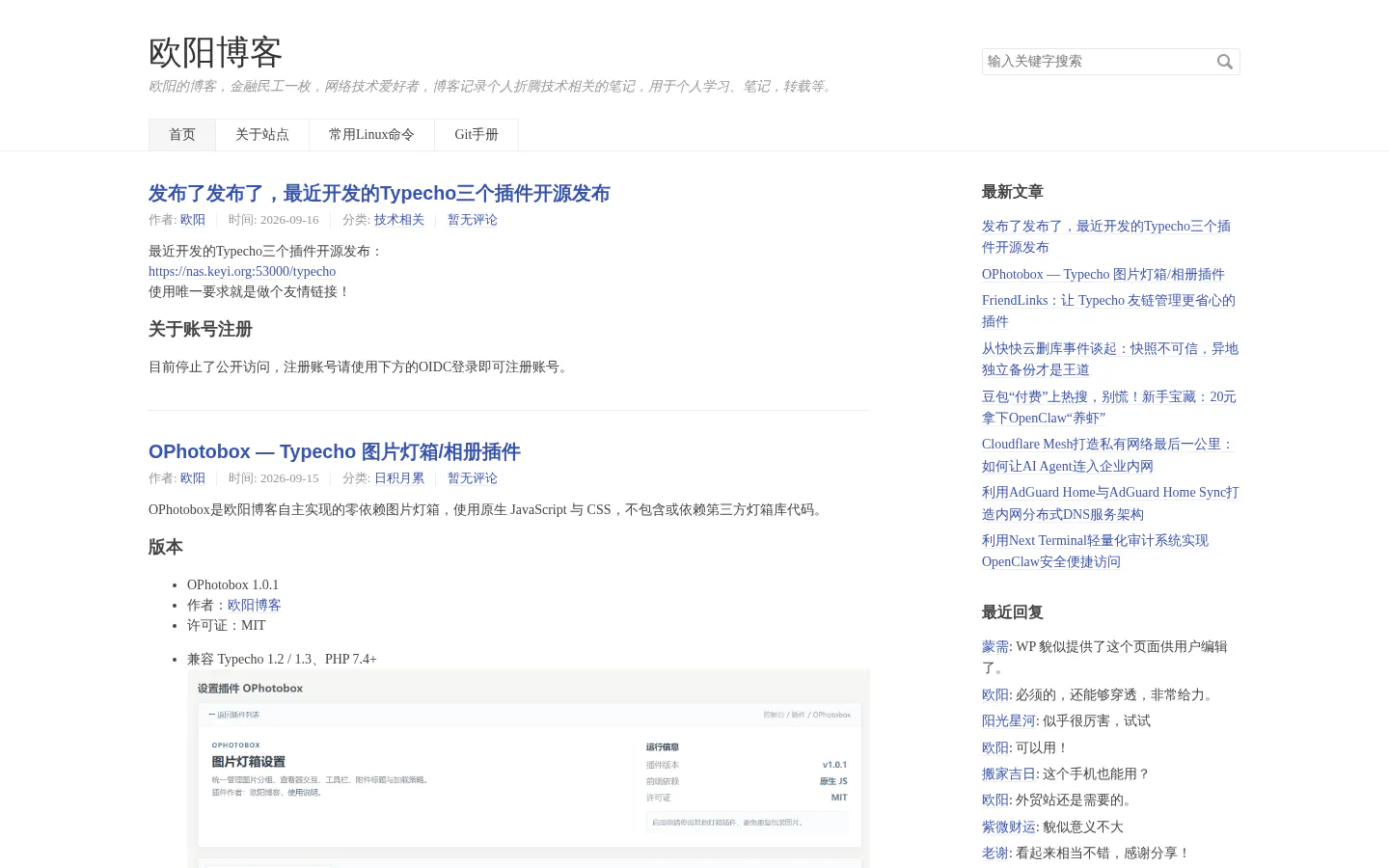The image size is (1389, 868).
Task: Open 欧阳's reply 外贸站还是需要的
Action: coord(995,800)
